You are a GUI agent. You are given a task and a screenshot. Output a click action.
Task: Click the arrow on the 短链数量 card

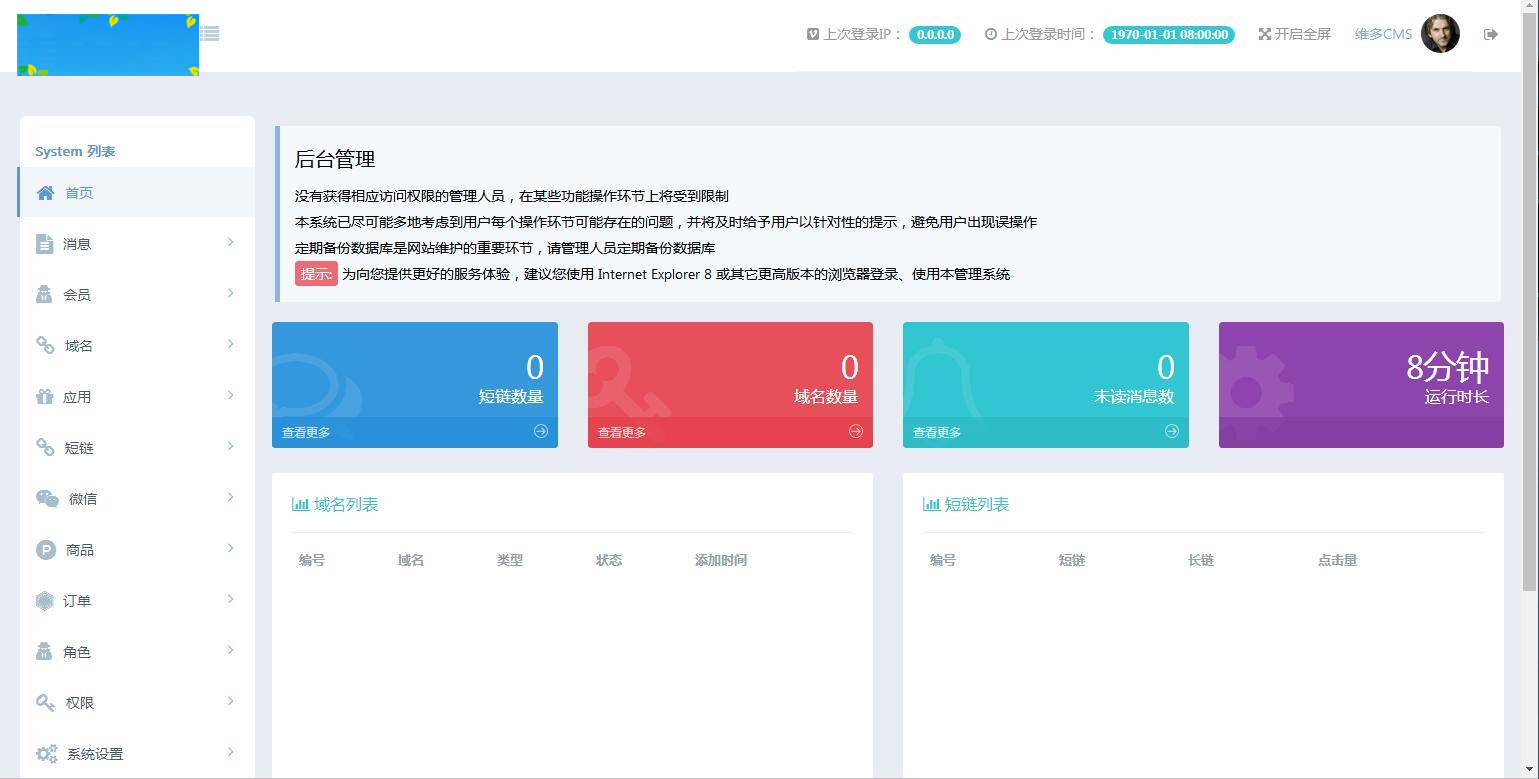540,431
